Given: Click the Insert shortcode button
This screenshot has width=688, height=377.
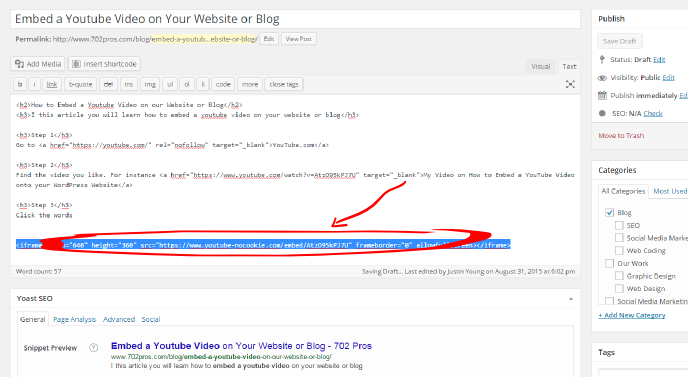Looking at the screenshot, I should coord(104,64).
